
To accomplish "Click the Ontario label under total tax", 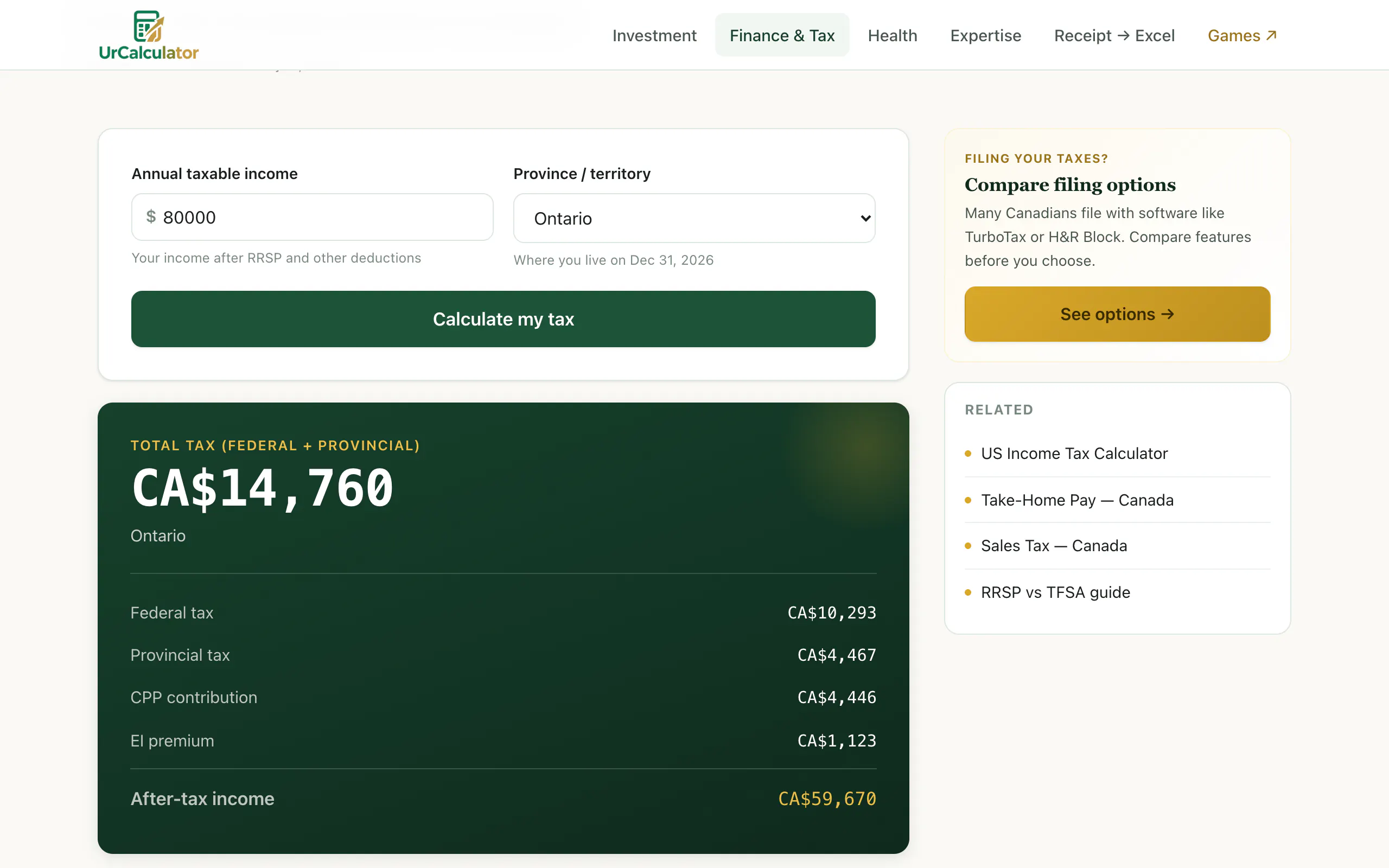I will (158, 535).
